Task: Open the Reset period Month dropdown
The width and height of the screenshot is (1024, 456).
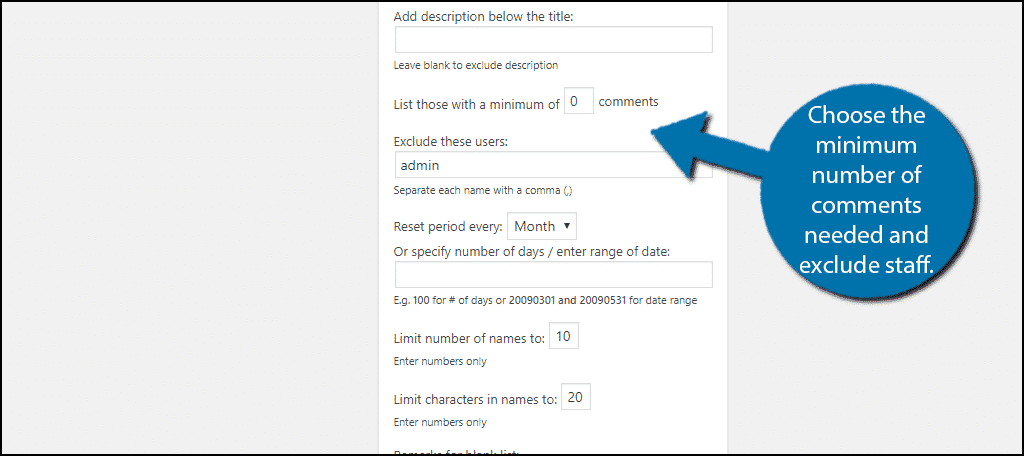Action: (x=542, y=226)
